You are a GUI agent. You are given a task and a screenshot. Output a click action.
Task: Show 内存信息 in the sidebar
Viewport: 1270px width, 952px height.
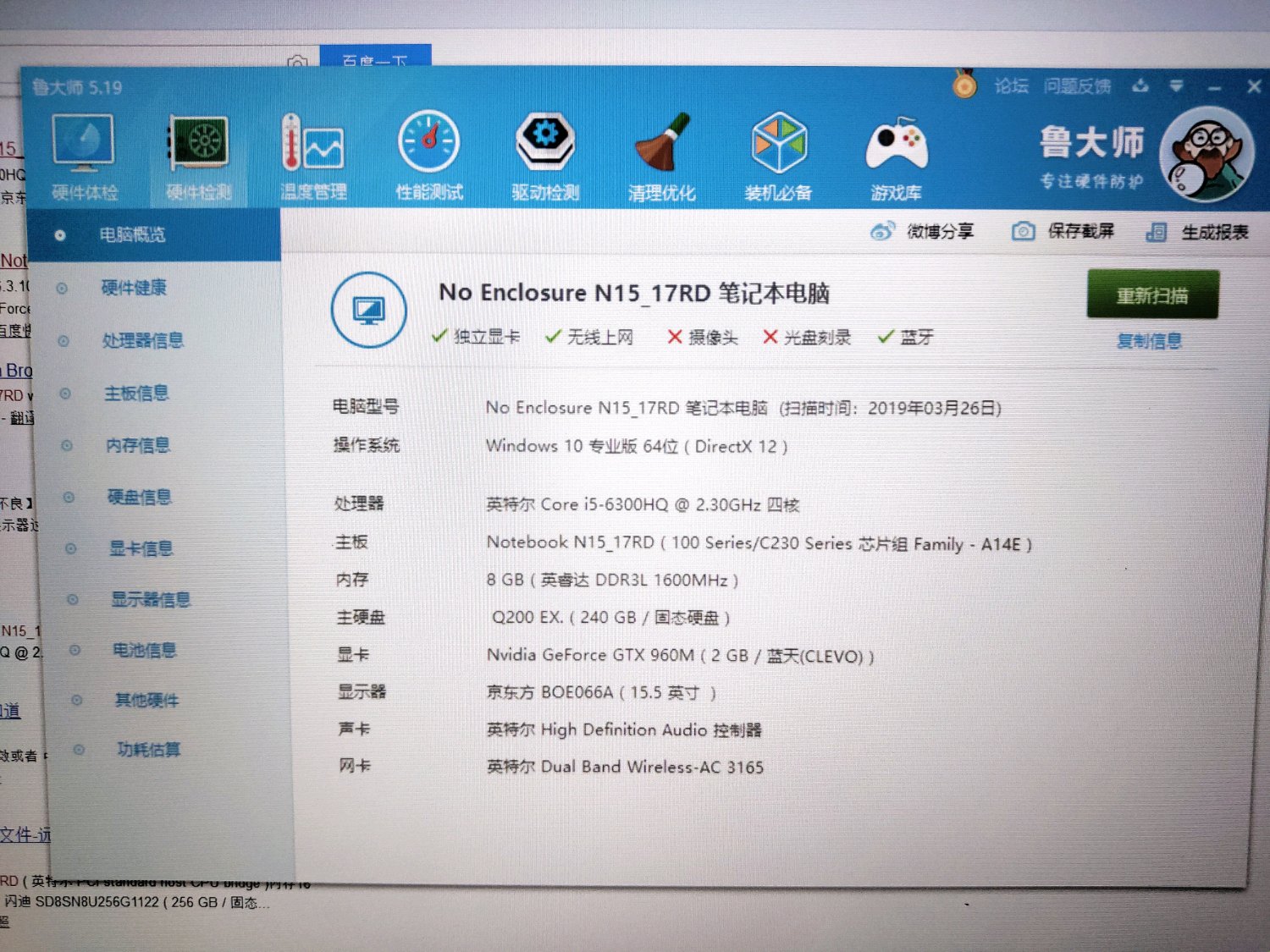point(138,444)
